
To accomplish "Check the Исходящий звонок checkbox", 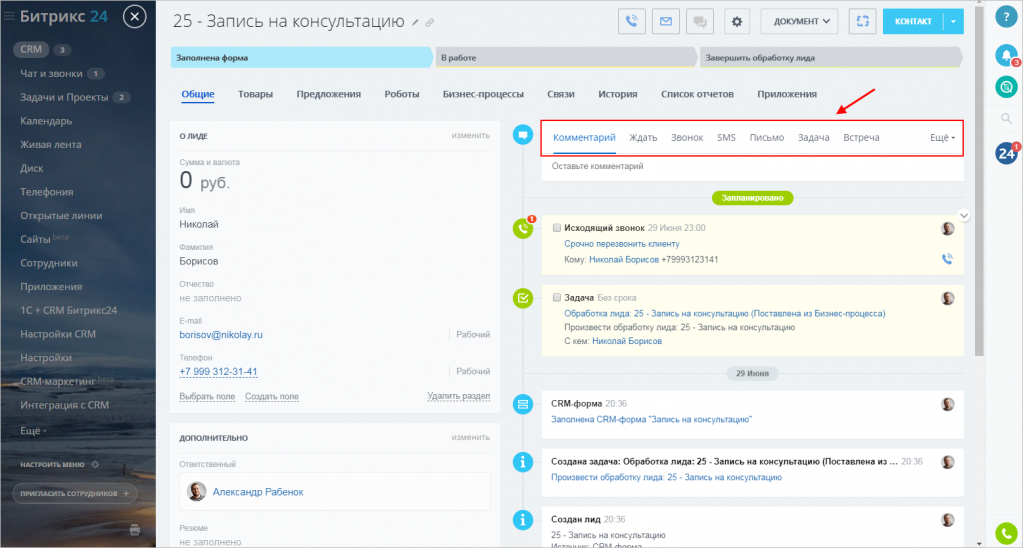I will [557, 228].
